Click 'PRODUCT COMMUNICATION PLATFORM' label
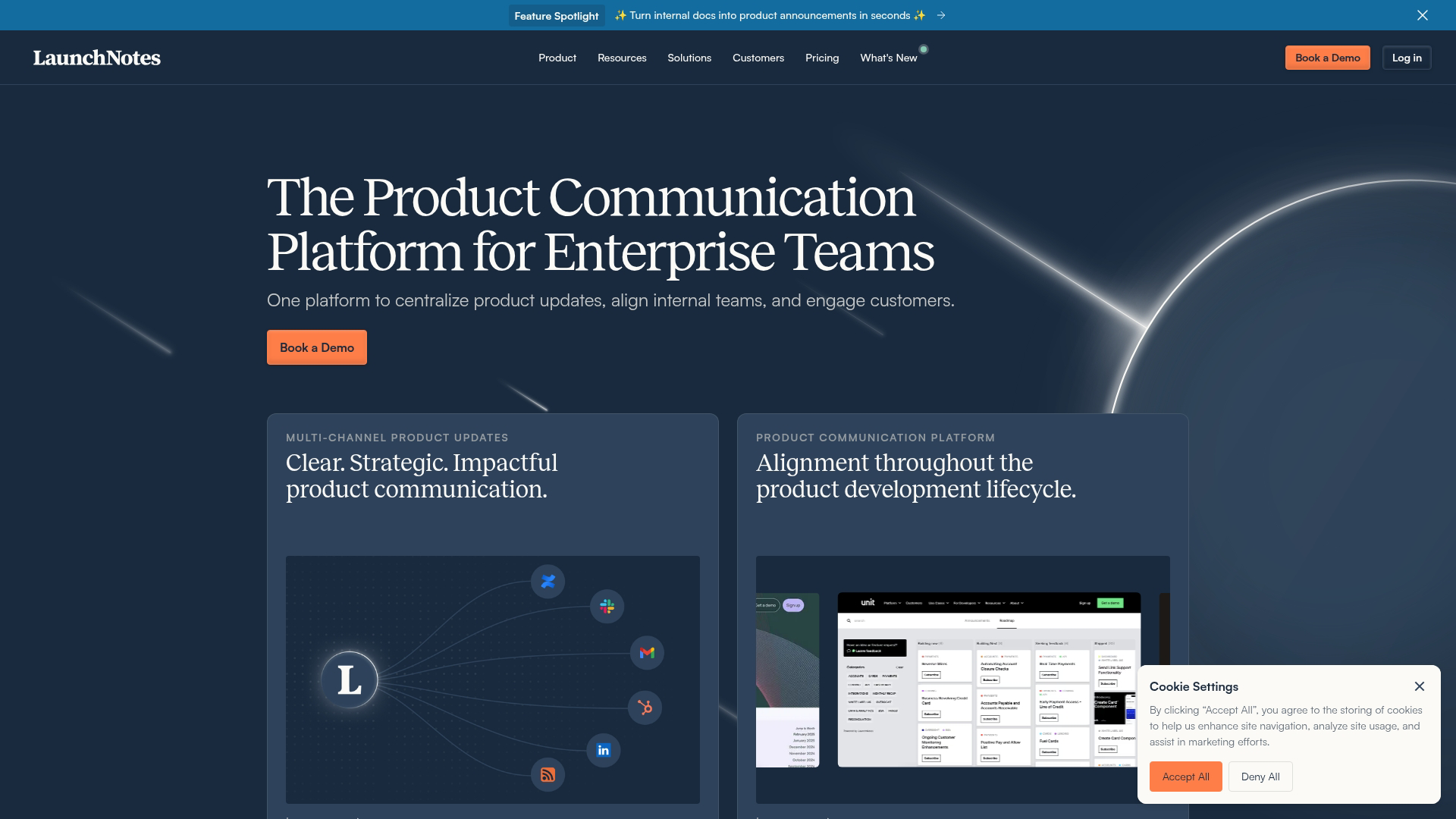This screenshot has height=819, width=1456. click(875, 438)
